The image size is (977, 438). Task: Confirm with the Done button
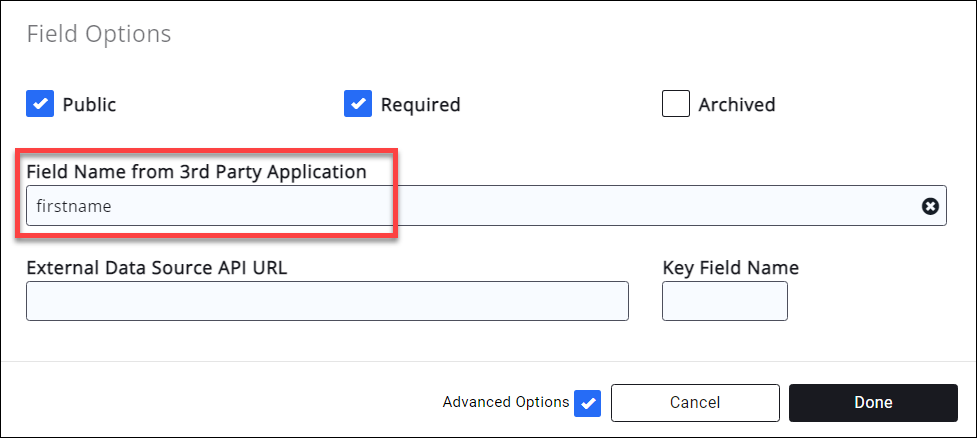872,403
